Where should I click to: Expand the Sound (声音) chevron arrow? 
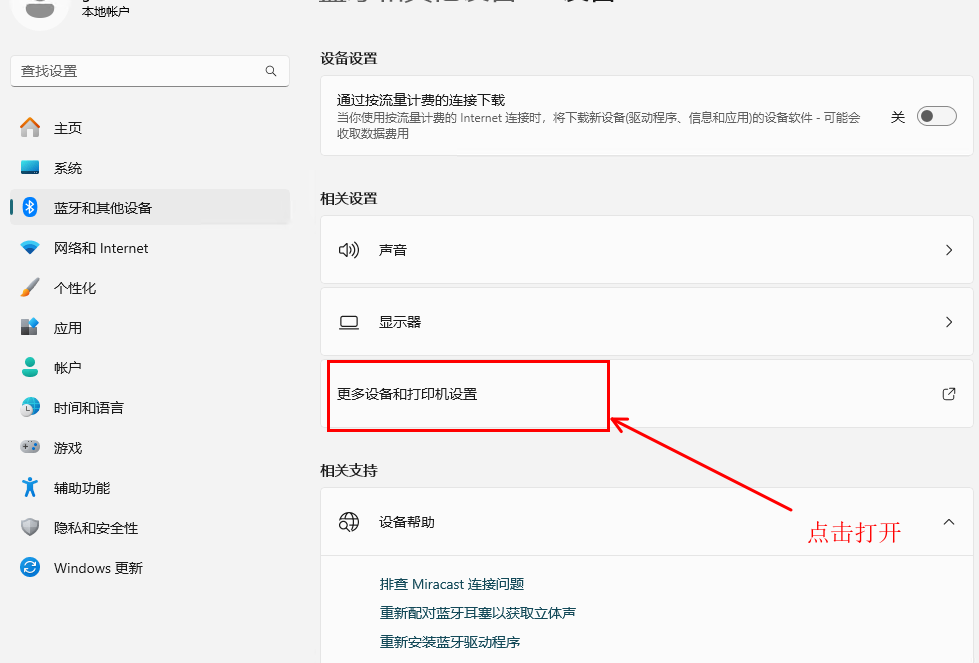949,250
